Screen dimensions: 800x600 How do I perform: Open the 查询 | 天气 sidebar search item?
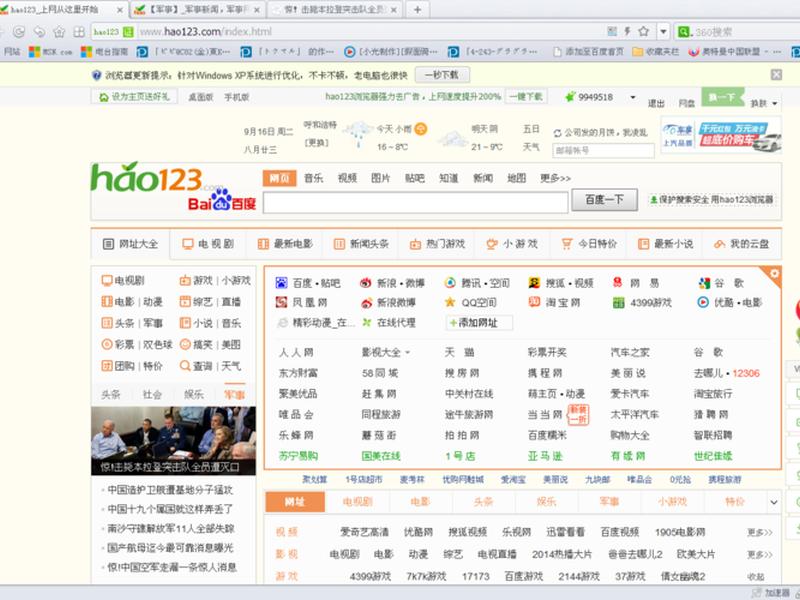(210, 366)
